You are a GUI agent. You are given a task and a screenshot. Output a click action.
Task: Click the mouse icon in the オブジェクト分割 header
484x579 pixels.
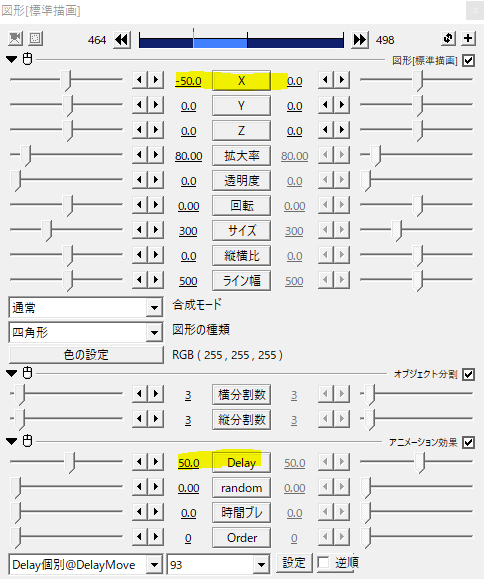click(x=28, y=373)
